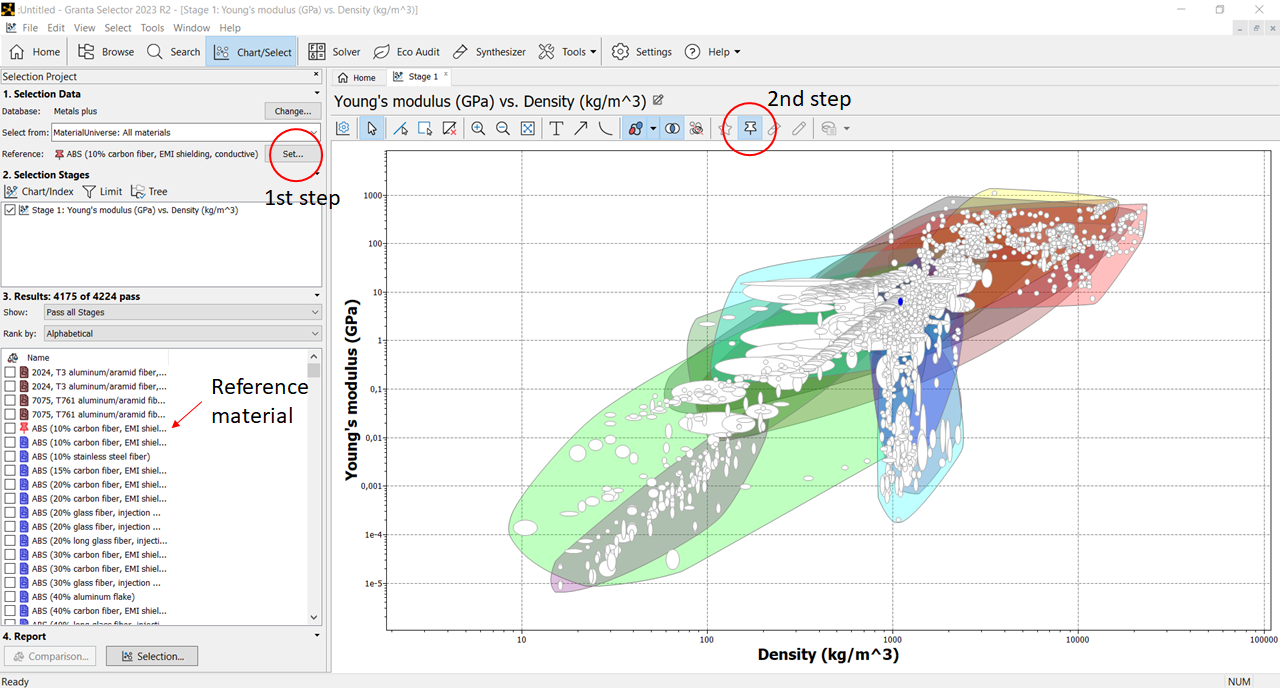Click the Set... reference button

click(x=293, y=154)
